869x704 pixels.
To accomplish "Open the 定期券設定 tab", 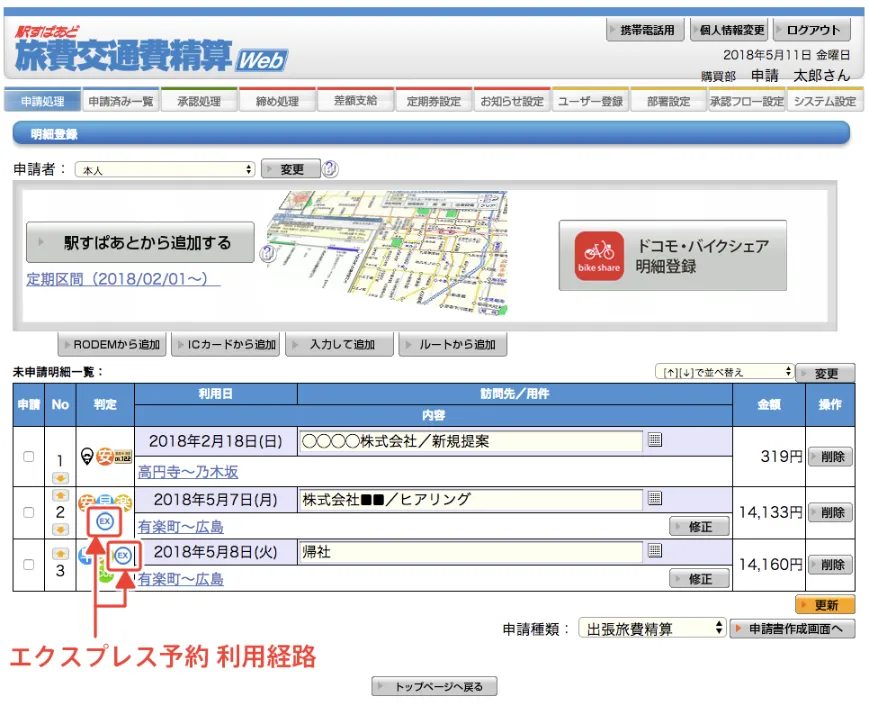I will 433,101.
